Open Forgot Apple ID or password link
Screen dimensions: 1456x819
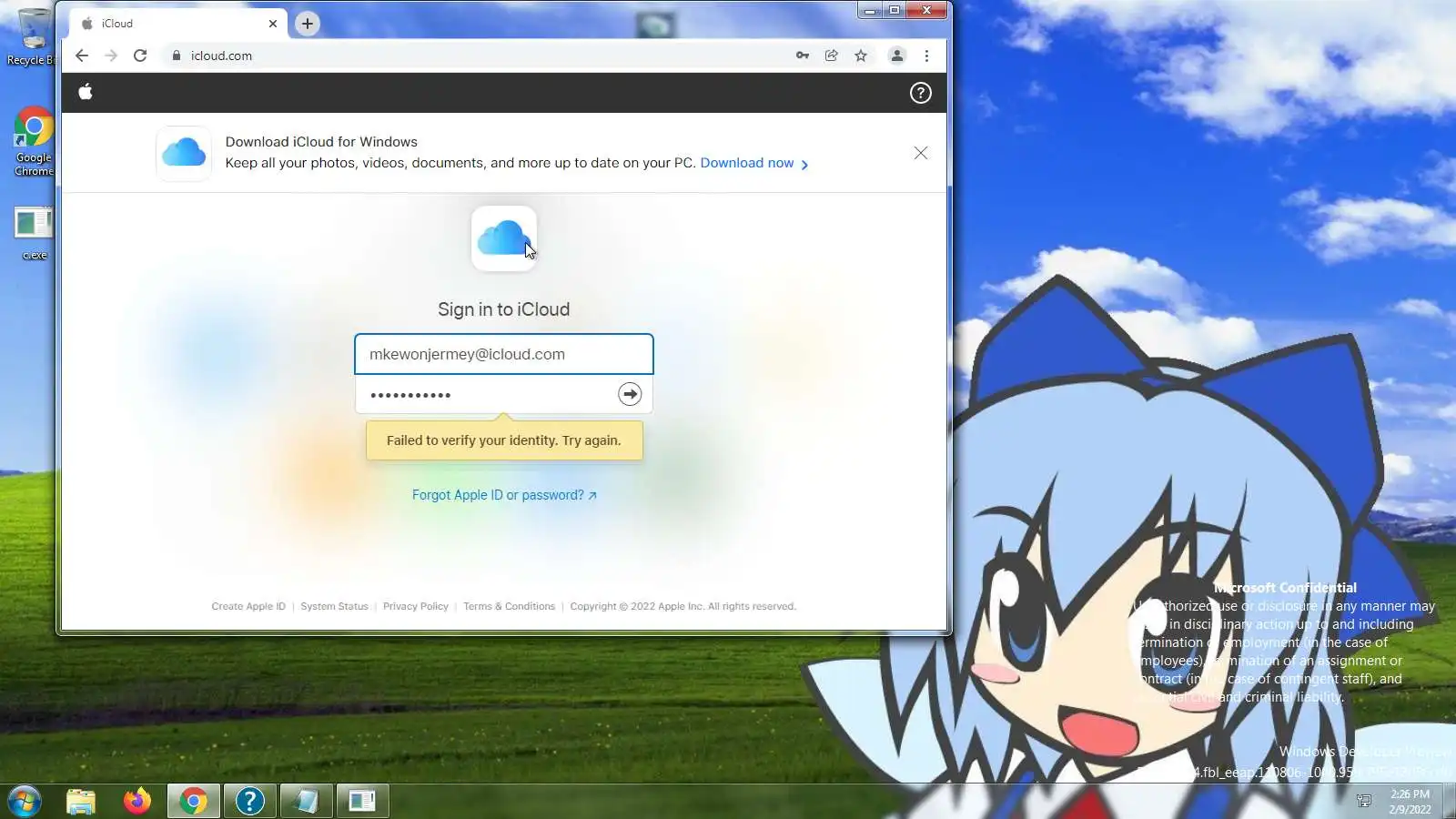[x=504, y=495]
